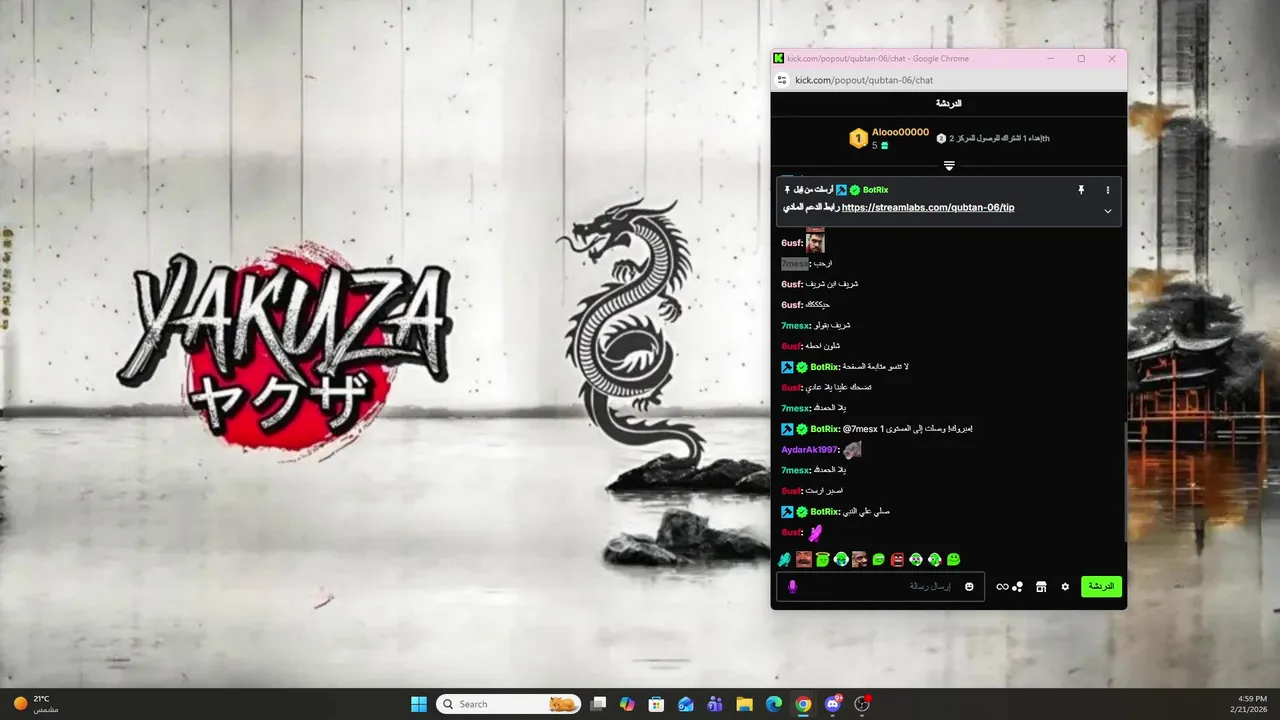Expand leaderboard with down-arrow handle
Viewport: 1280px width, 720px height.
(949, 166)
